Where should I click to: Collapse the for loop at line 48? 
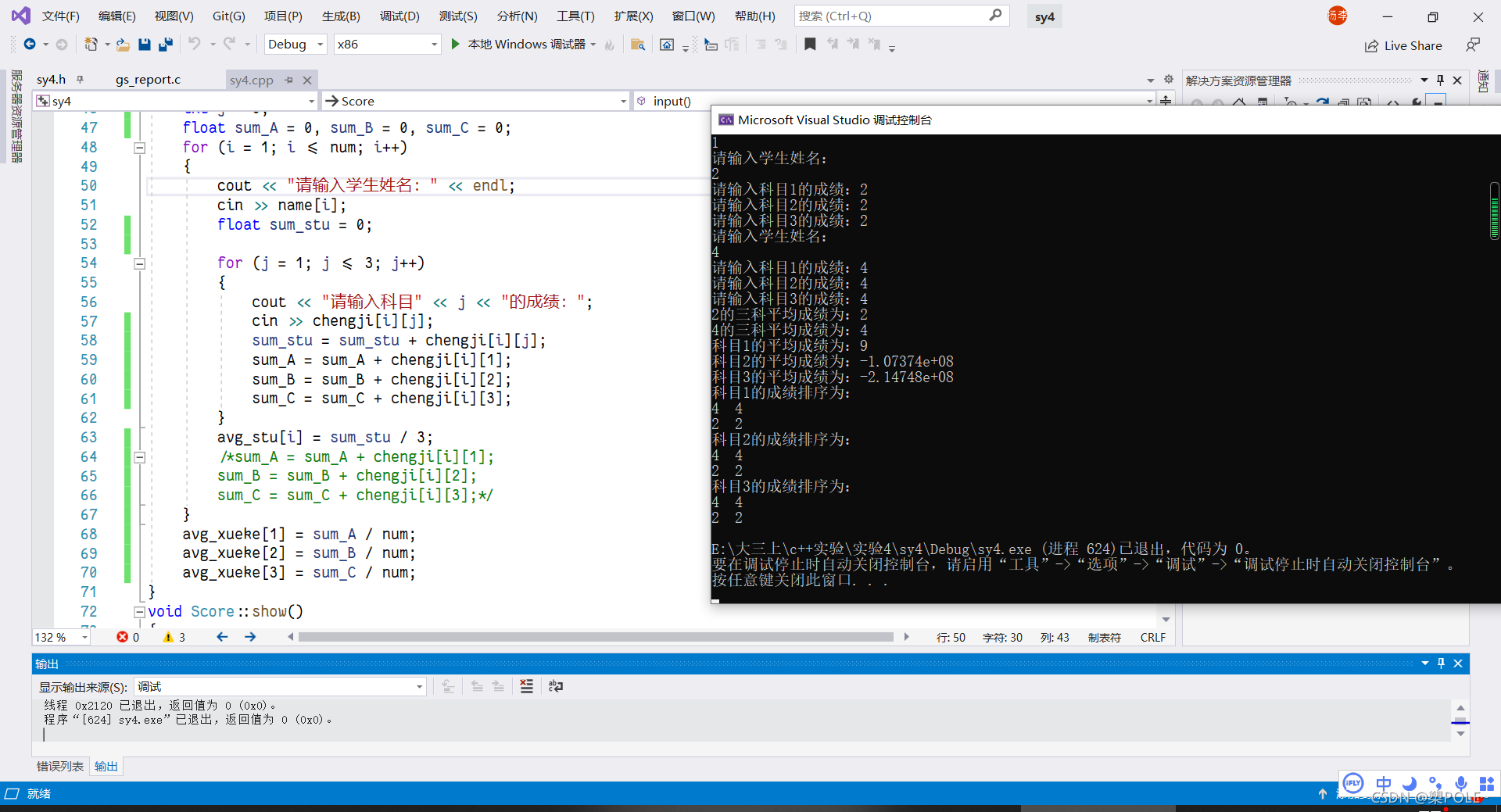[x=140, y=148]
